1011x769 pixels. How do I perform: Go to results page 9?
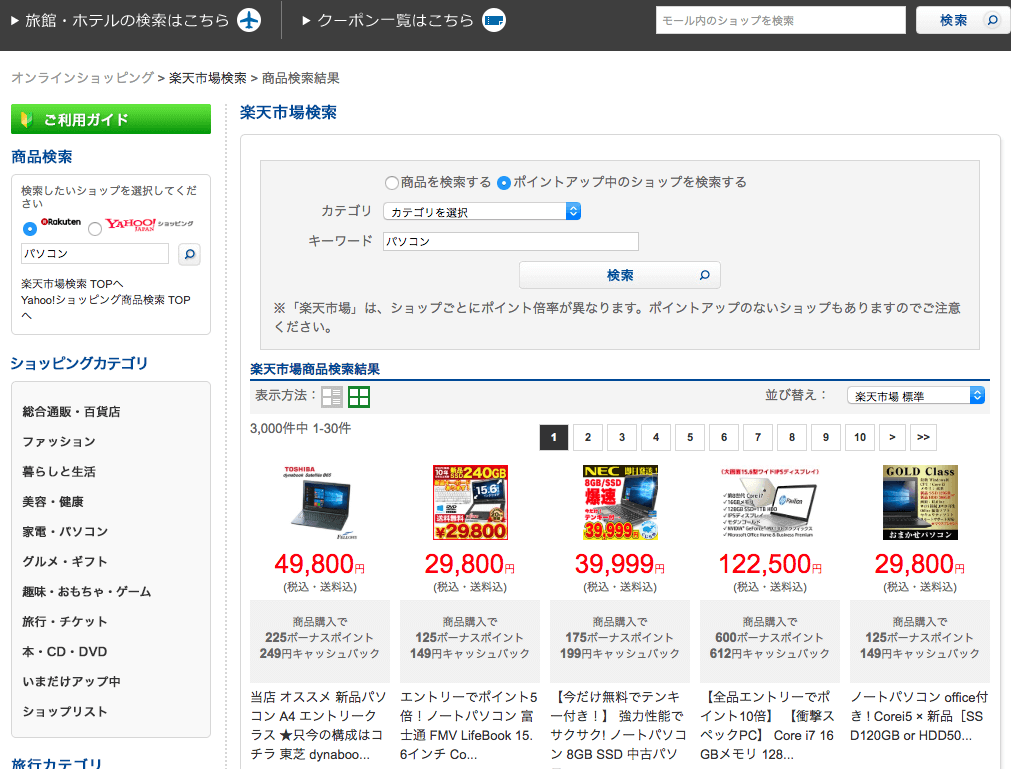point(826,437)
